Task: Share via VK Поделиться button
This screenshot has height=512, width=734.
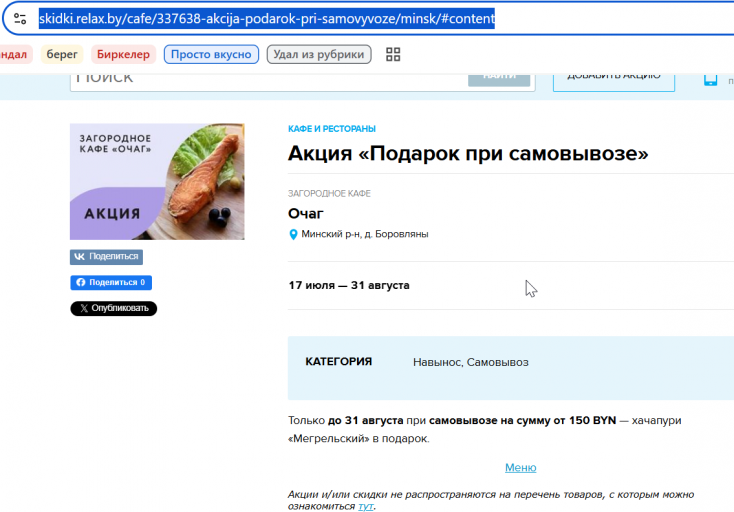Action: pos(106,256)
